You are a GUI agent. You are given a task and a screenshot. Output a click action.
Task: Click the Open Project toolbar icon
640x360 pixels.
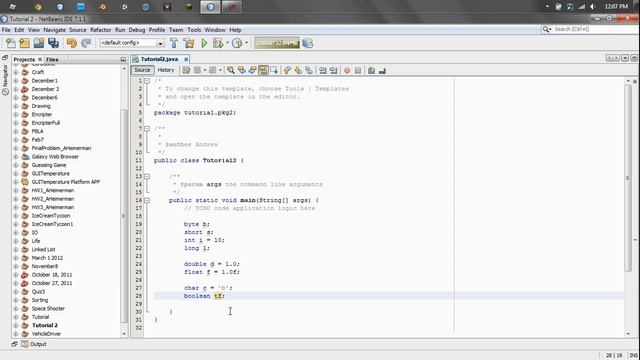click(39, 43)
